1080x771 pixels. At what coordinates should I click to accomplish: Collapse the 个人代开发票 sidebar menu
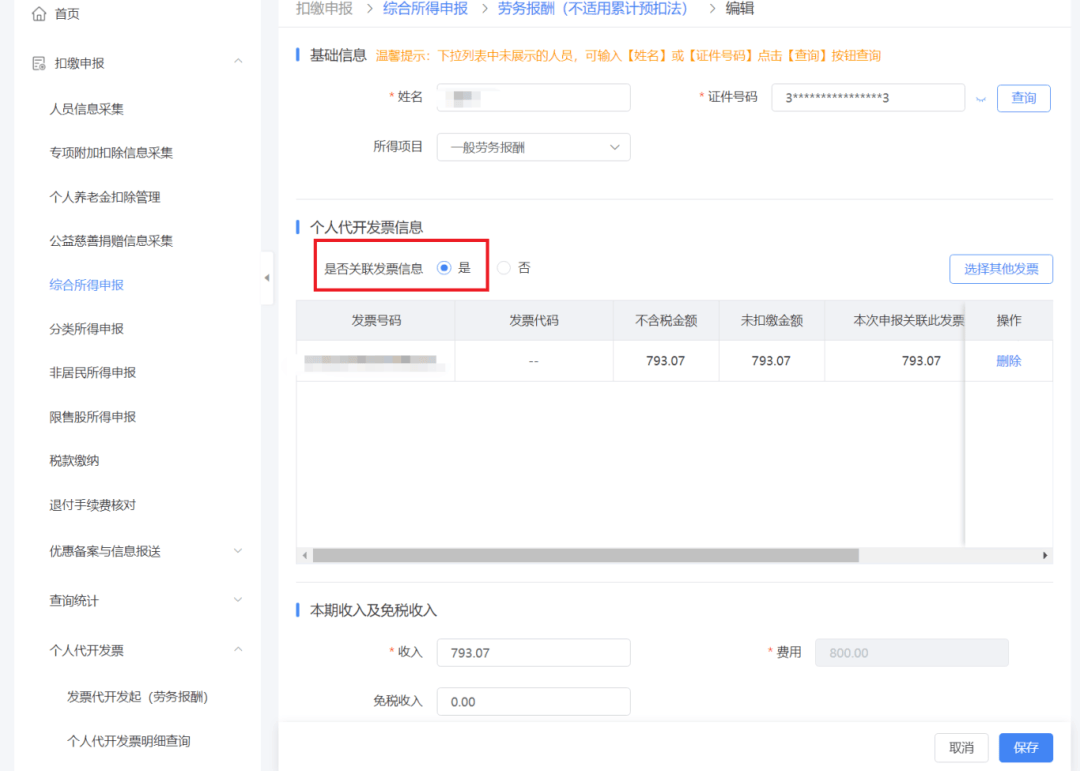(x=238, y=650)
